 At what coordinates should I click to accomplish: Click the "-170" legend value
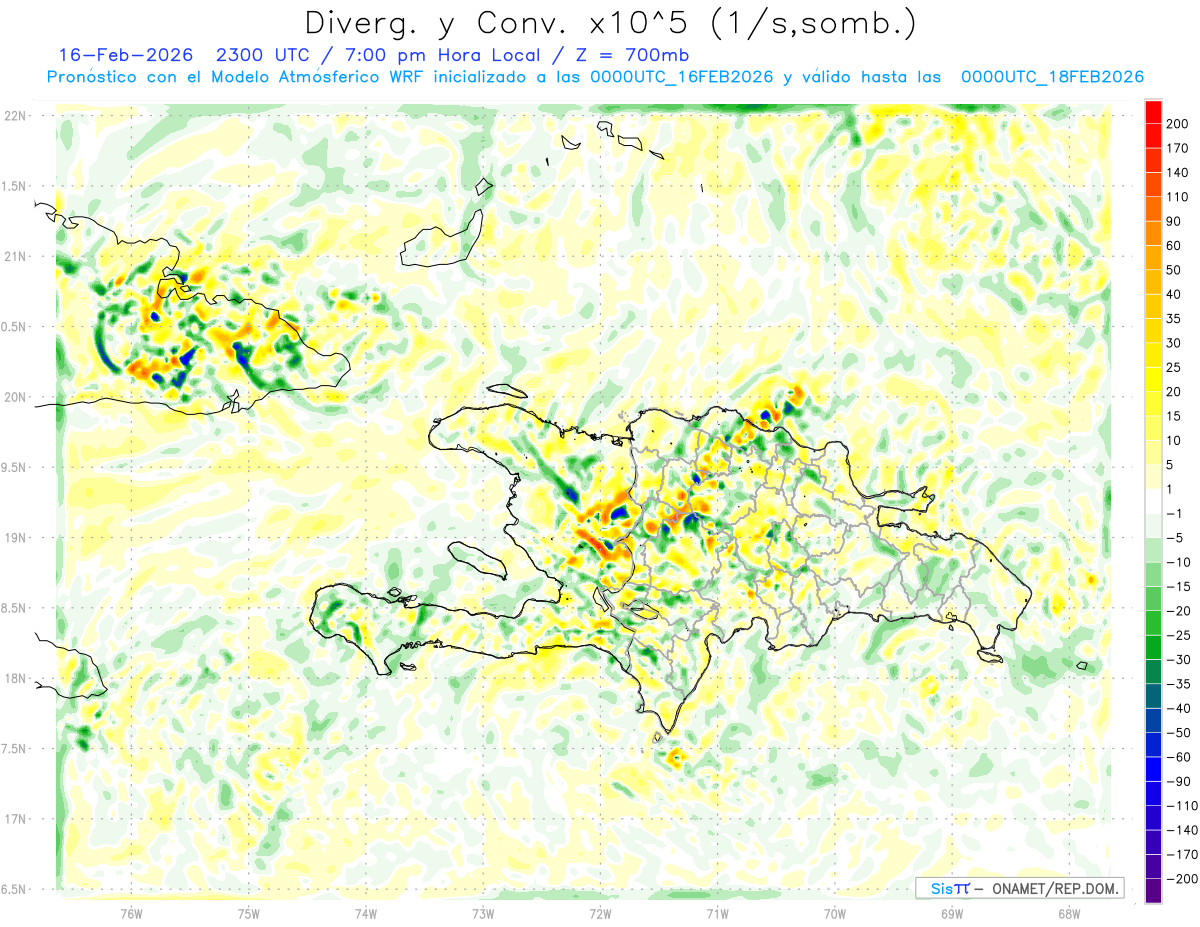(1181, 855)
